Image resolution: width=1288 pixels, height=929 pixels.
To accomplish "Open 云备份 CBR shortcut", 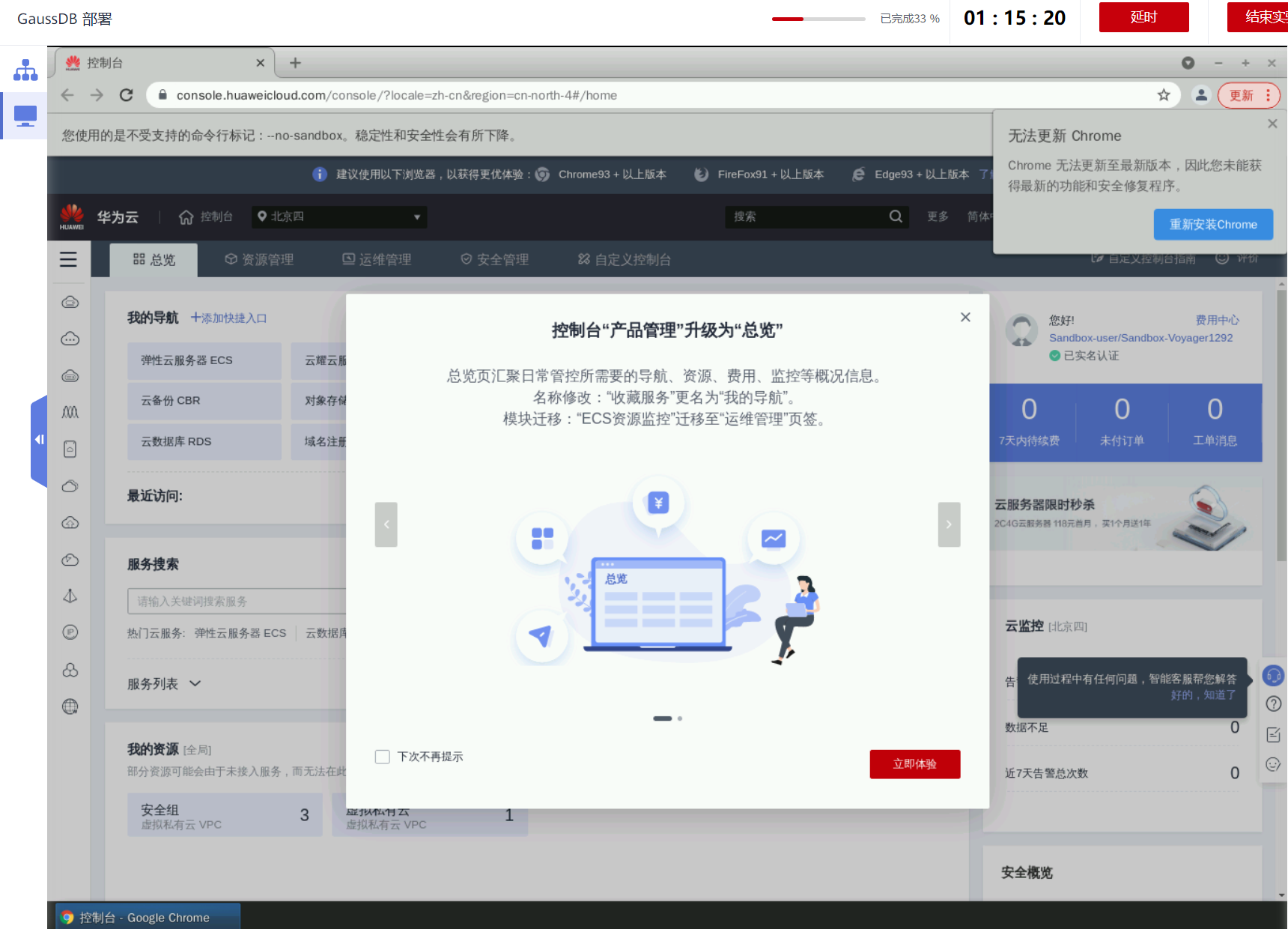I will pos(204,401).
